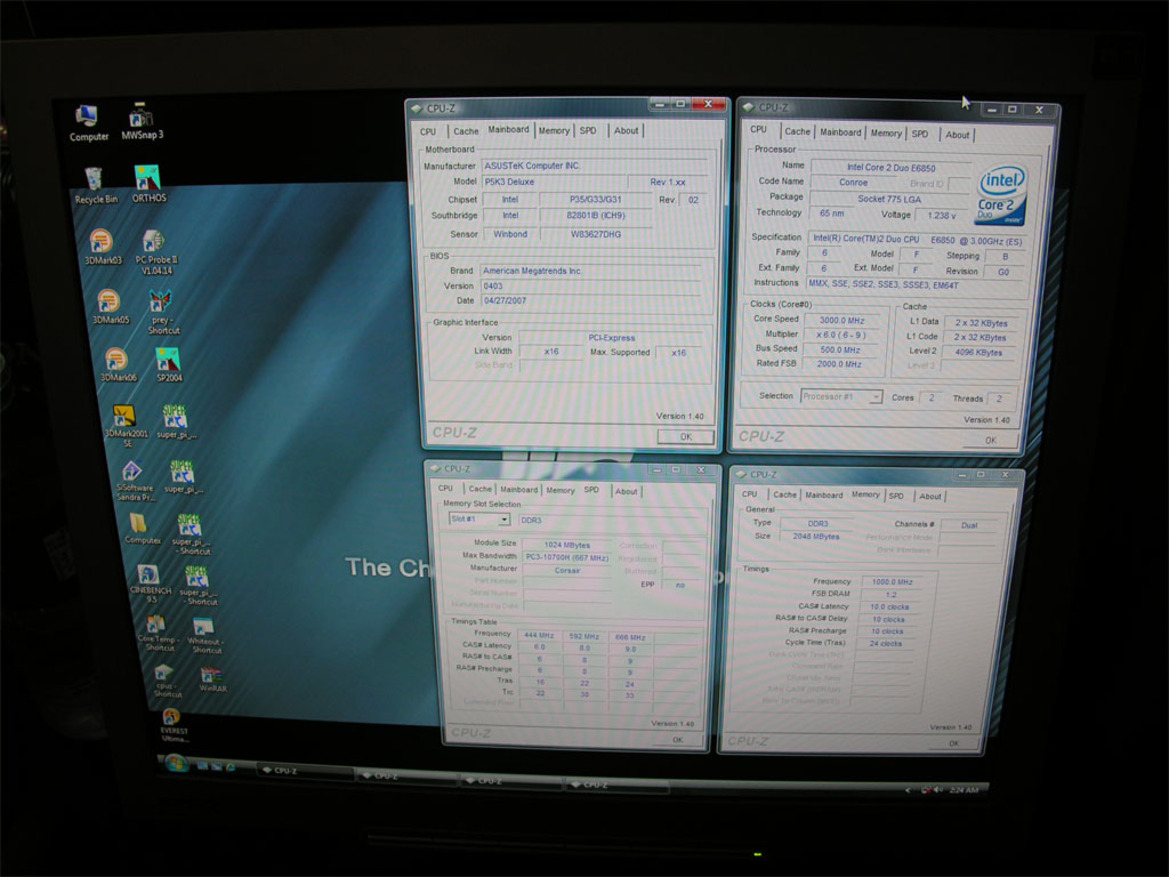Select the cpuz - Shortcut icon

(166, 681)
